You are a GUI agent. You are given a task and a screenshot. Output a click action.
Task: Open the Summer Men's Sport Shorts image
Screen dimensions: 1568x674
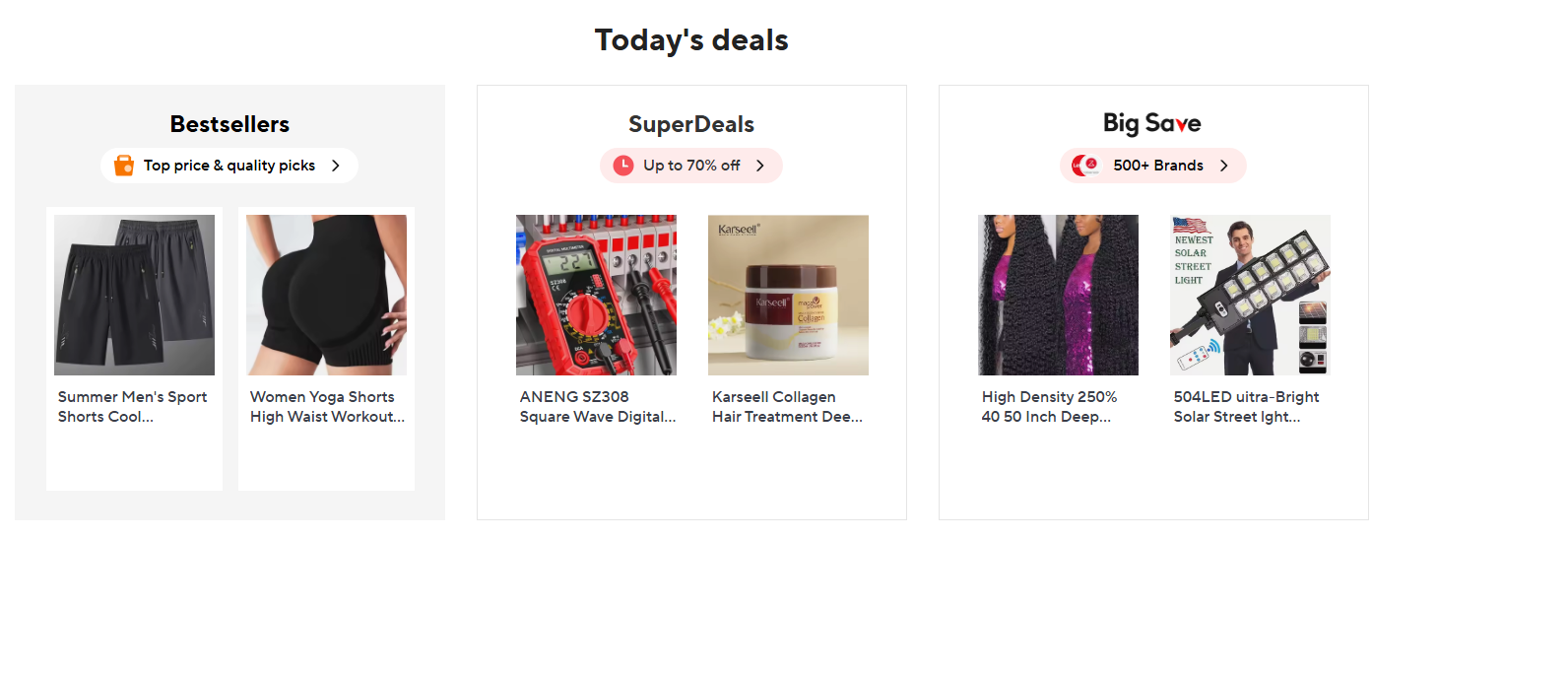pos(134,295)
